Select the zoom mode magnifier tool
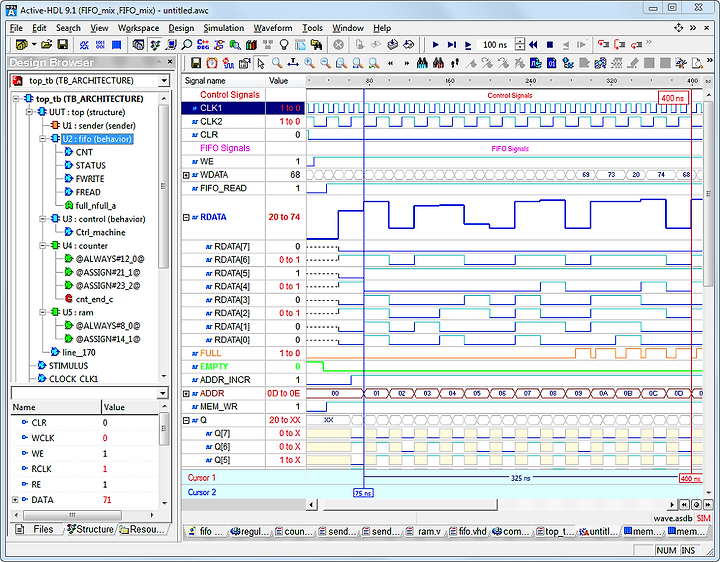The height and width of the screenshot is (562, 720). (x=277, y=63)
